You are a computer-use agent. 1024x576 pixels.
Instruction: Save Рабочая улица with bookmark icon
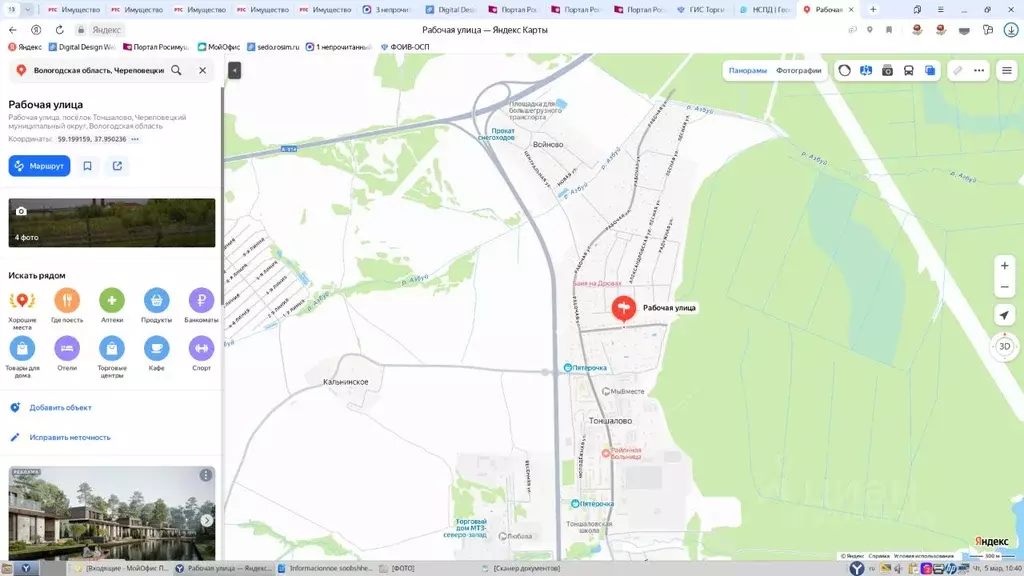88,166
